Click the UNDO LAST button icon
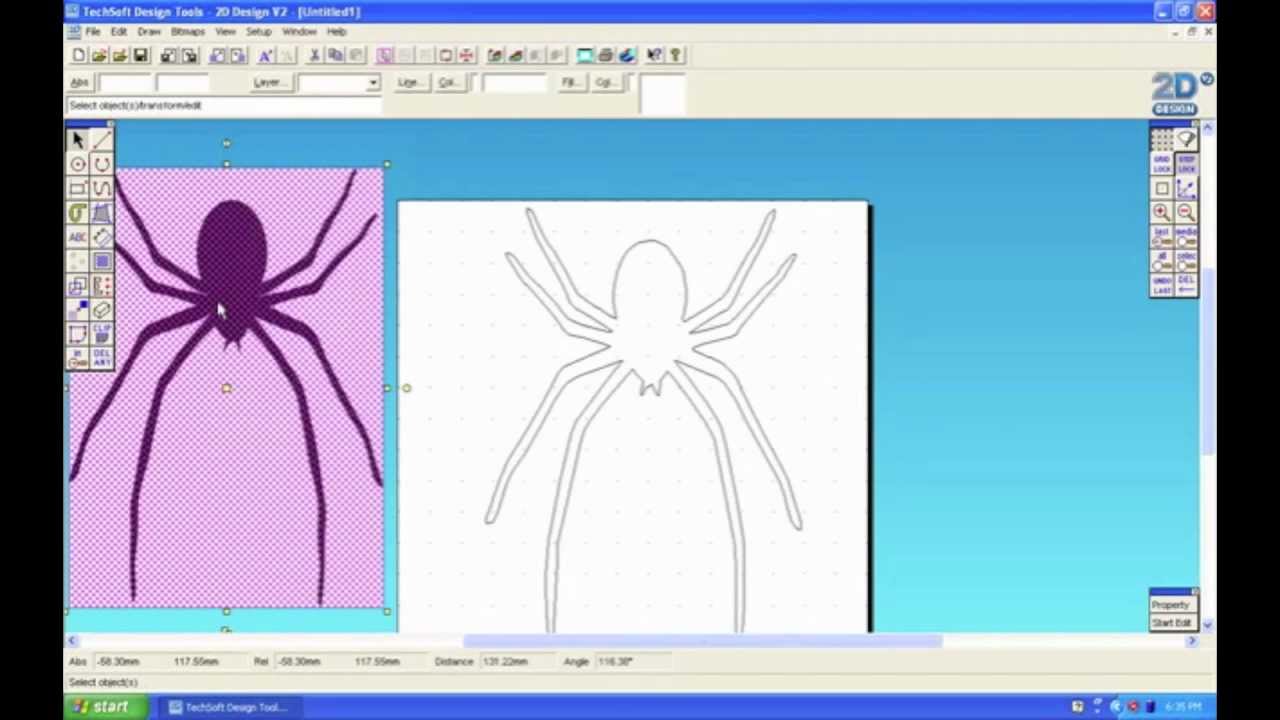 click(1161, 285)
